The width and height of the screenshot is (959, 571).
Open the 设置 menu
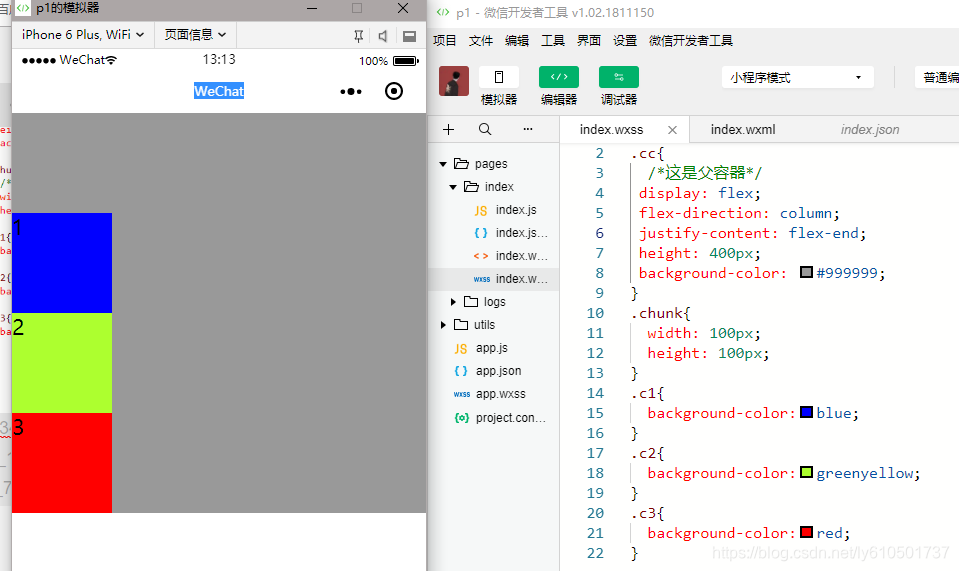(625, 40)
